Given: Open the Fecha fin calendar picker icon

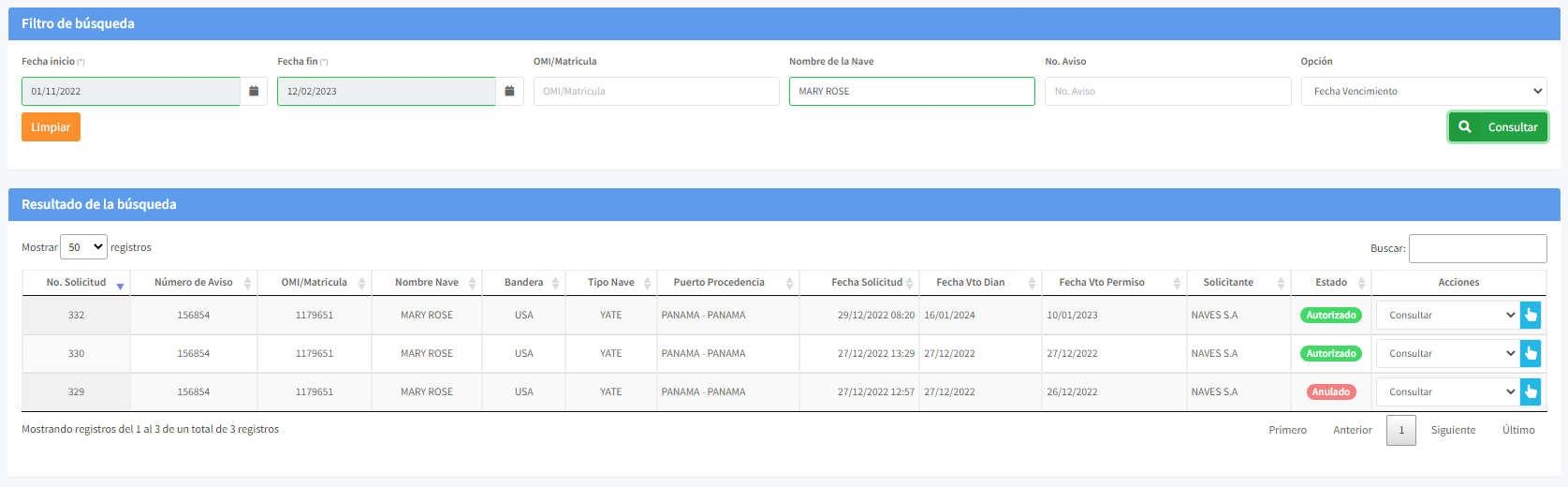Looking at the screenshot, I should pos(509,92).
